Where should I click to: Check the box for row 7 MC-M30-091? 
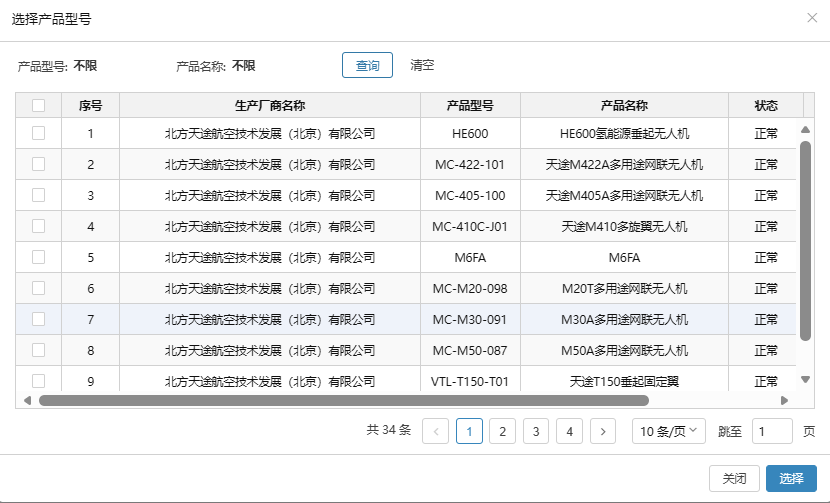click(38, 319)
